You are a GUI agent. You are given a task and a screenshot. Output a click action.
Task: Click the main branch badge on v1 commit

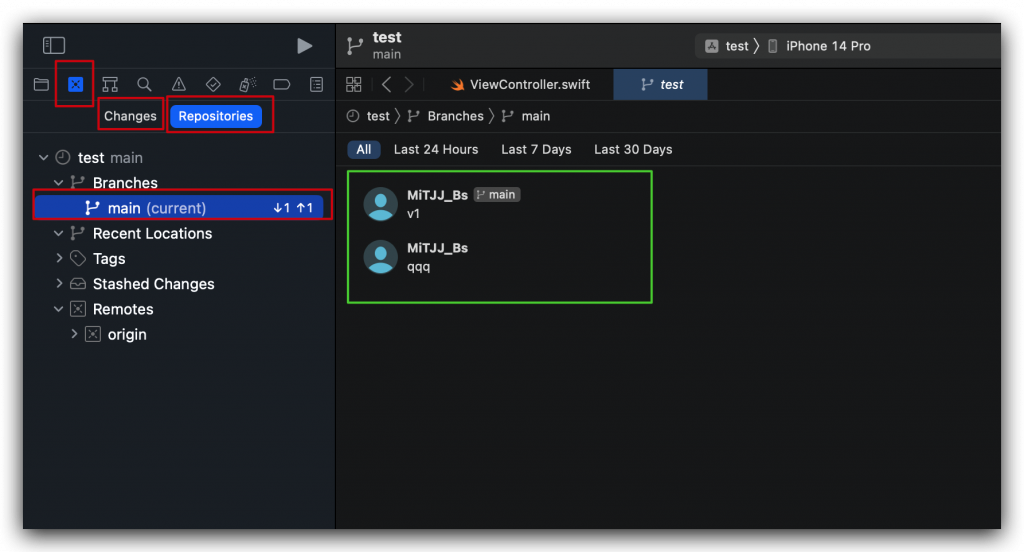point(497,195)
